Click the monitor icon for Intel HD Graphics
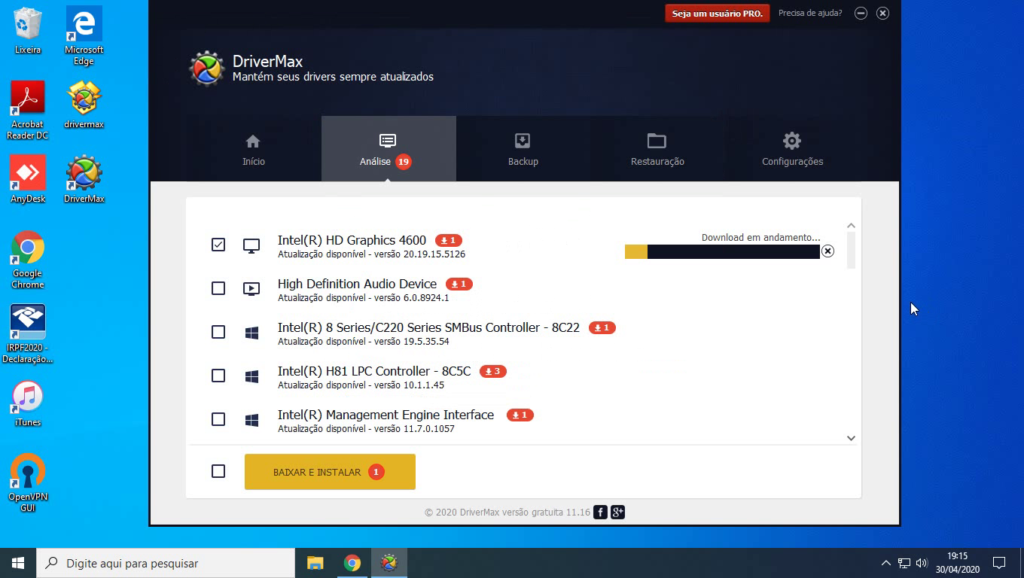Screen dimensions: 1024x578 251,246
